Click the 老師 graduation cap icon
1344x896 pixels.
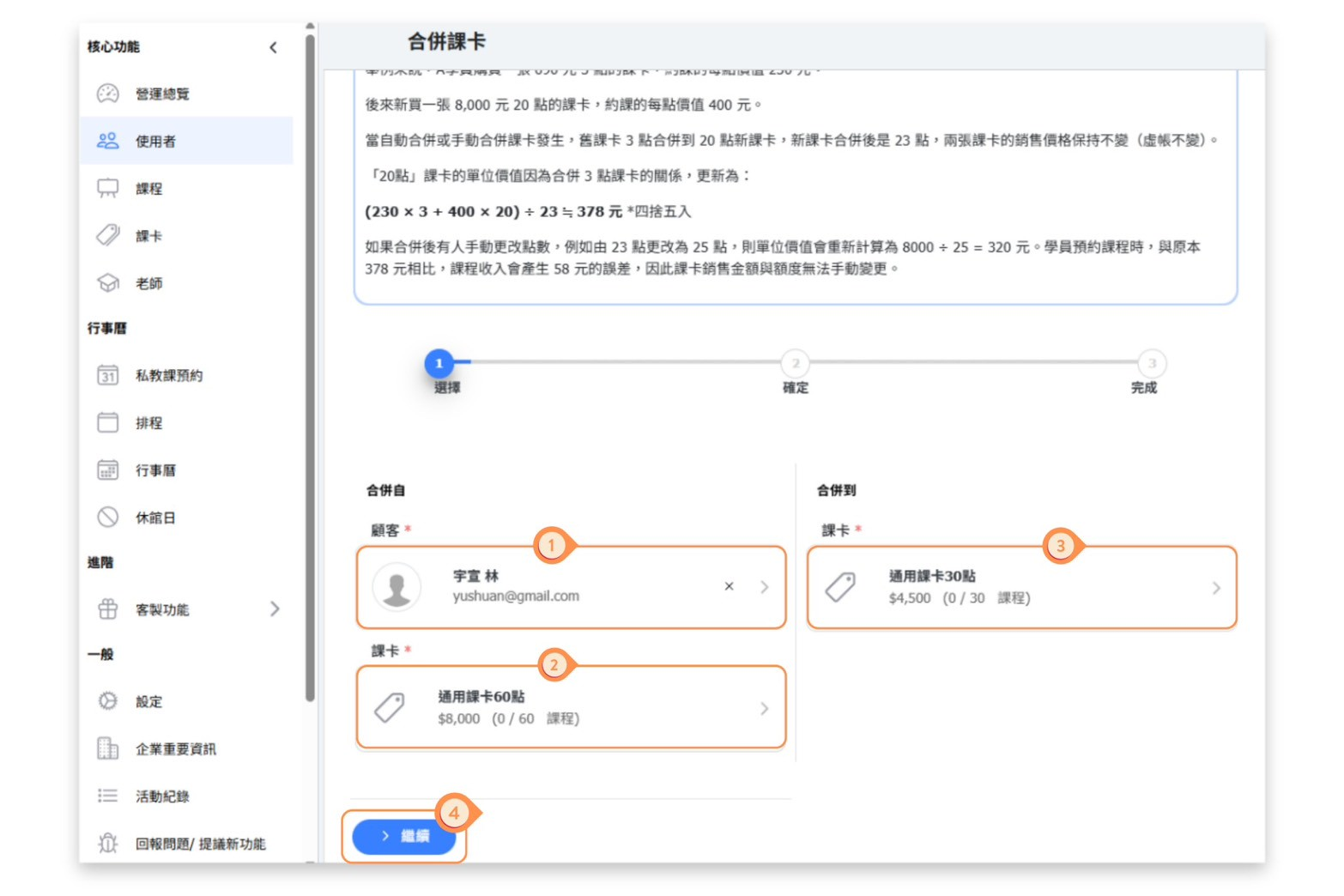(108, 282)
